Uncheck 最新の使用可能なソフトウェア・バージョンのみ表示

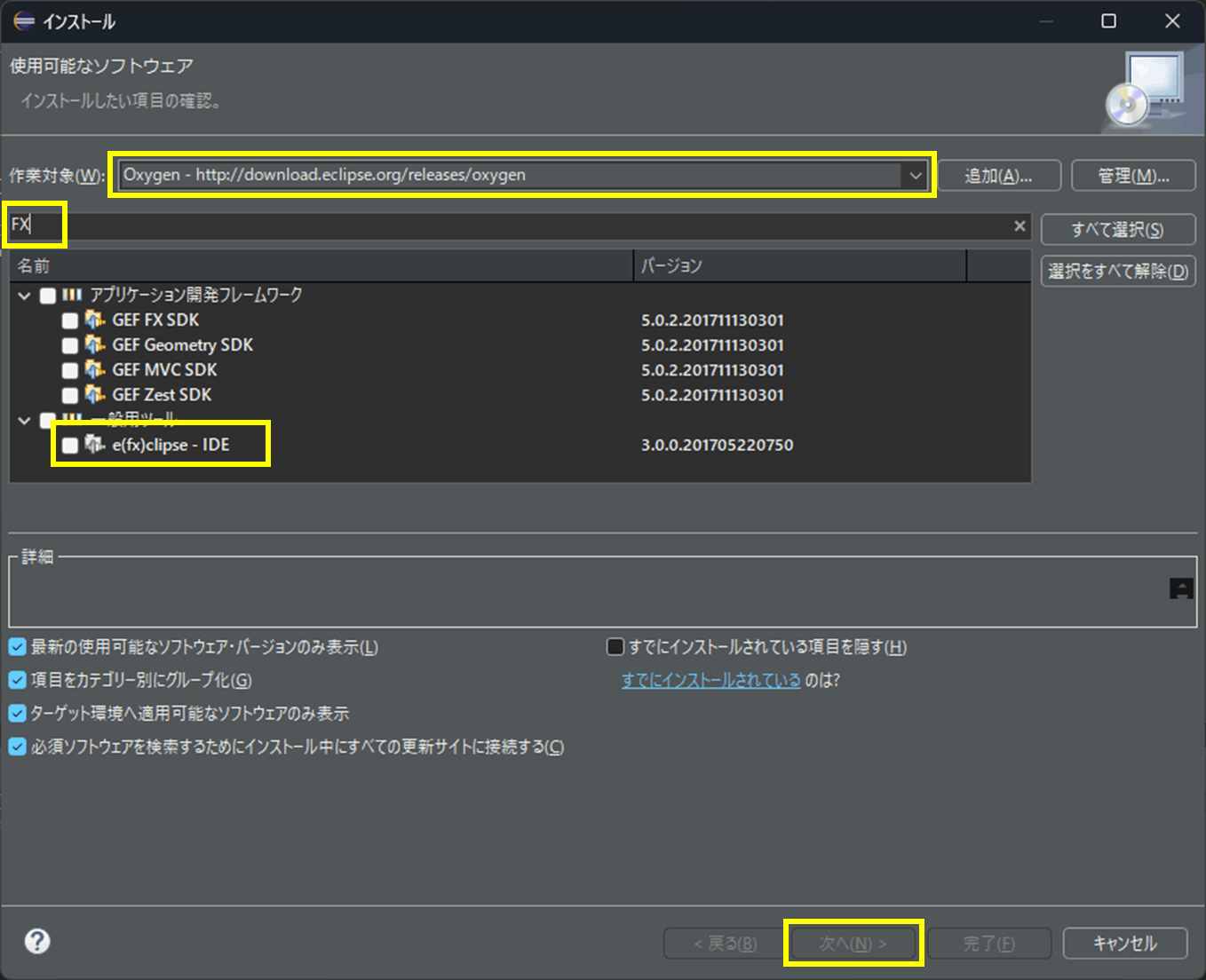click(17, 646)
